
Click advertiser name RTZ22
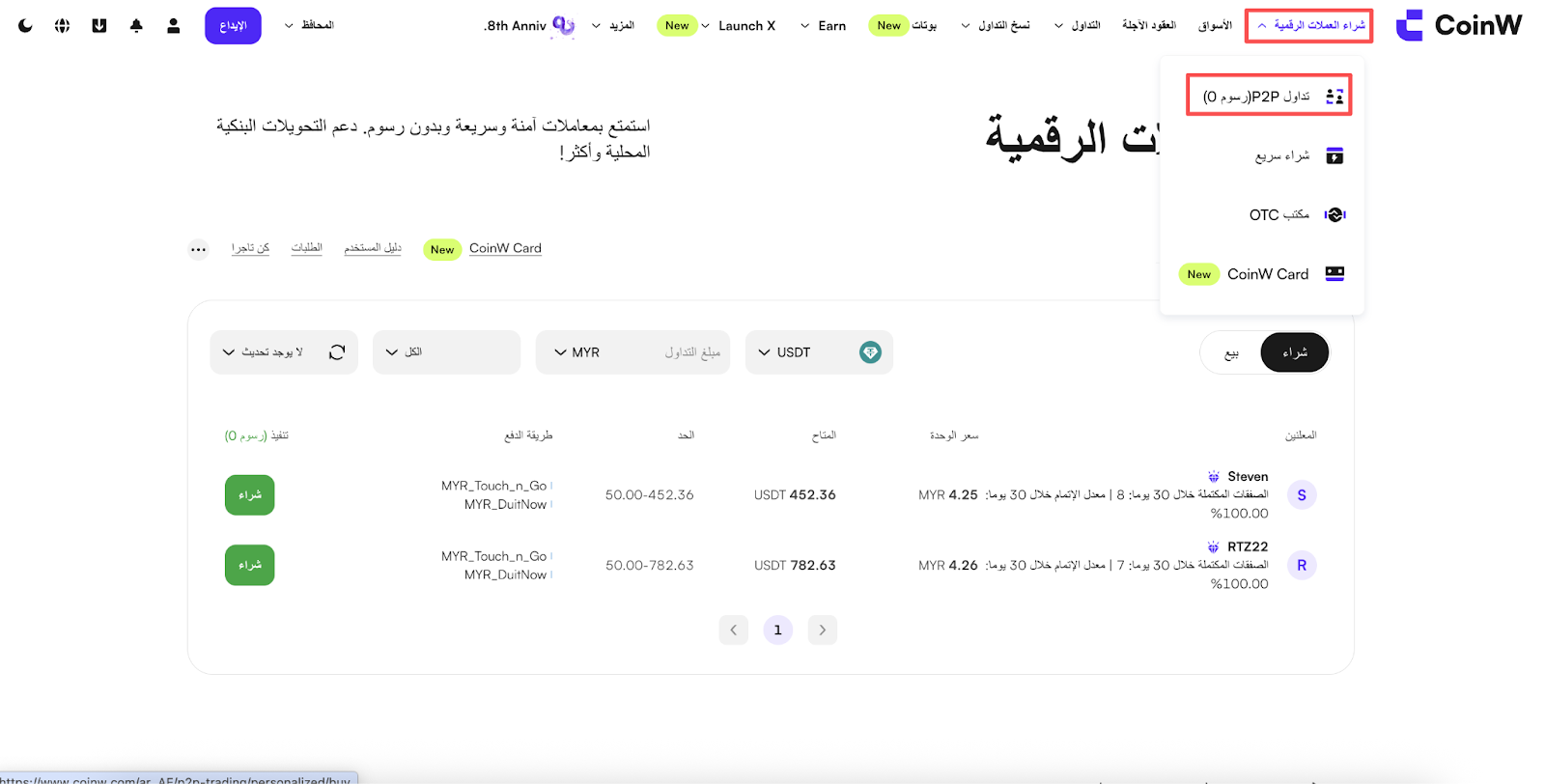coord(1248,547)
